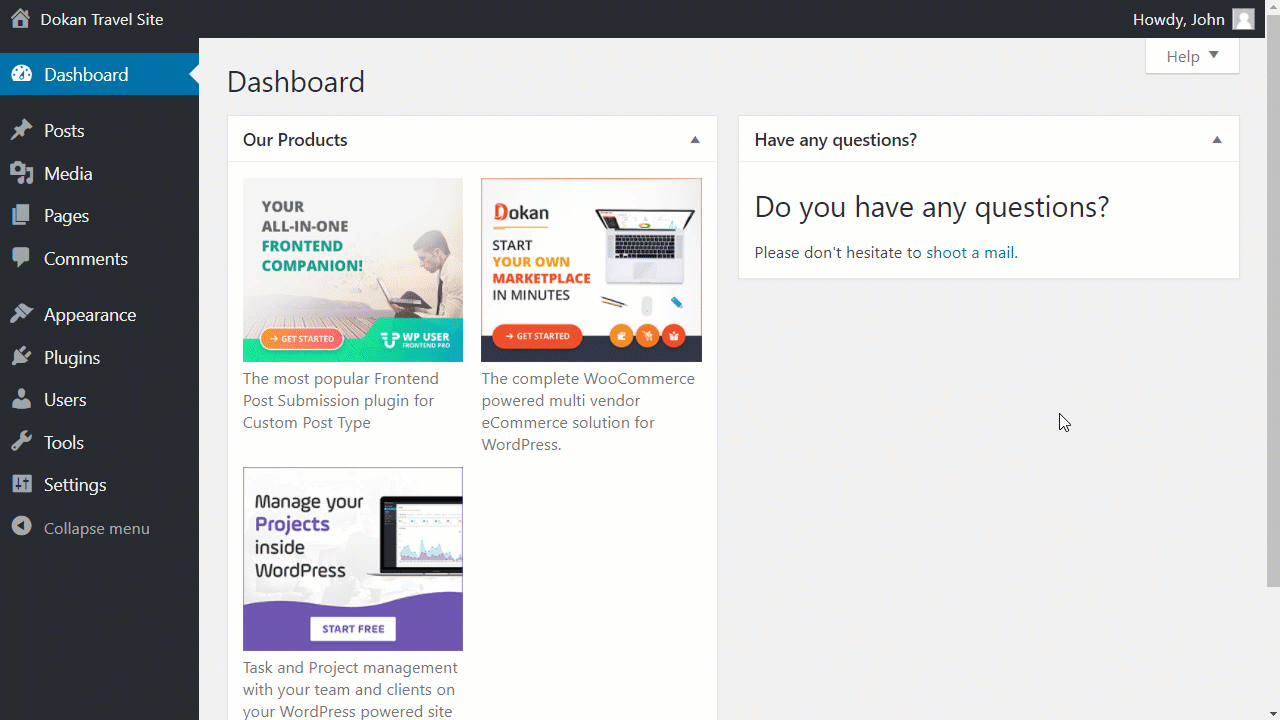Click the Collapse menu arrow icon
Viewport: 1280px width, 720px height.
[21, 527]
